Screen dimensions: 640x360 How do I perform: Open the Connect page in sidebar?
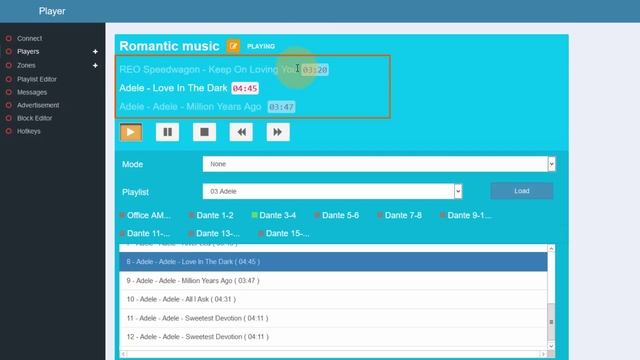(x=29, y=38)
